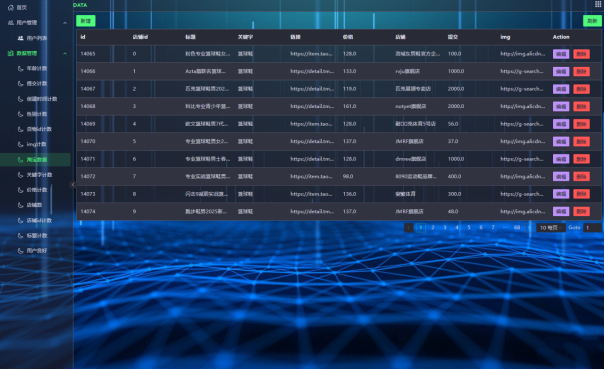Edit row 14065 with the purple button
The image size is (605, 370).
(561, 54)
